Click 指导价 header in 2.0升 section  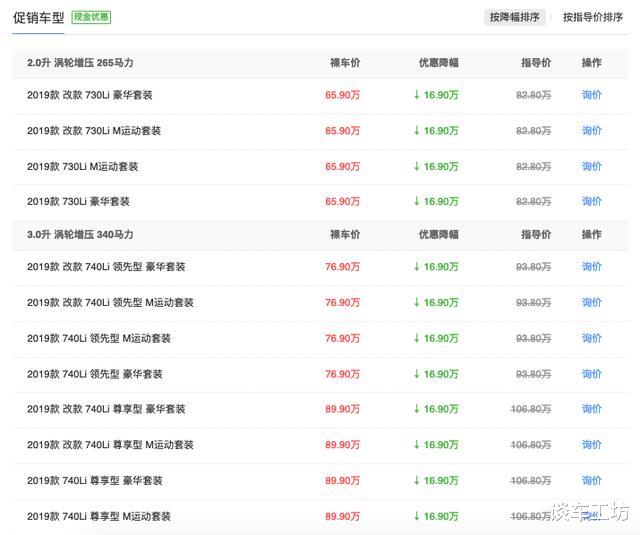click(x=536, y=62)
